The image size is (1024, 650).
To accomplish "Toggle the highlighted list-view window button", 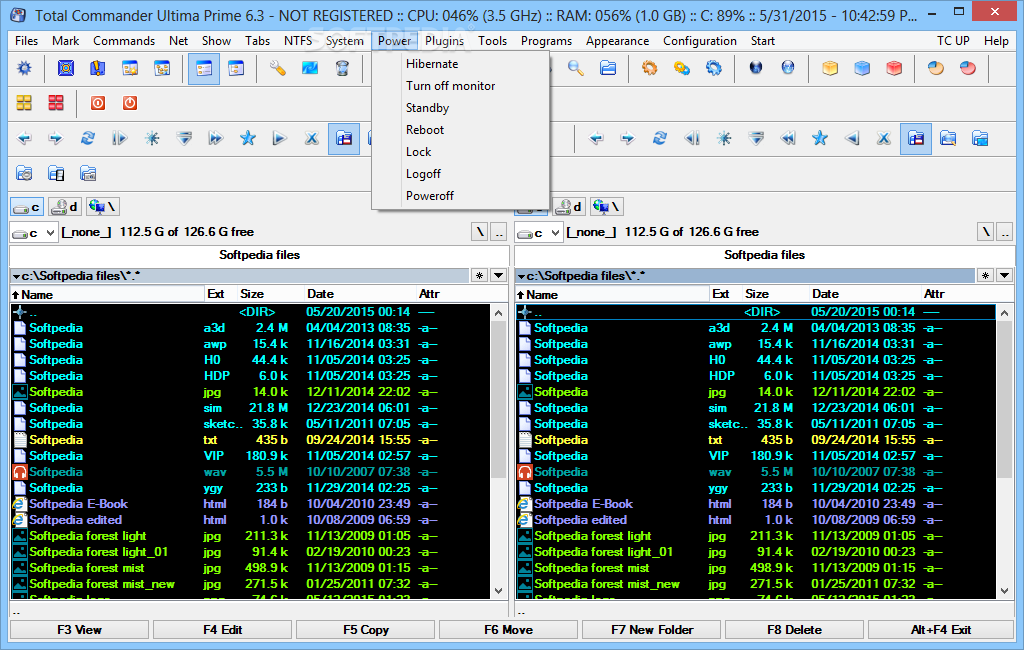I will point(204,69).
